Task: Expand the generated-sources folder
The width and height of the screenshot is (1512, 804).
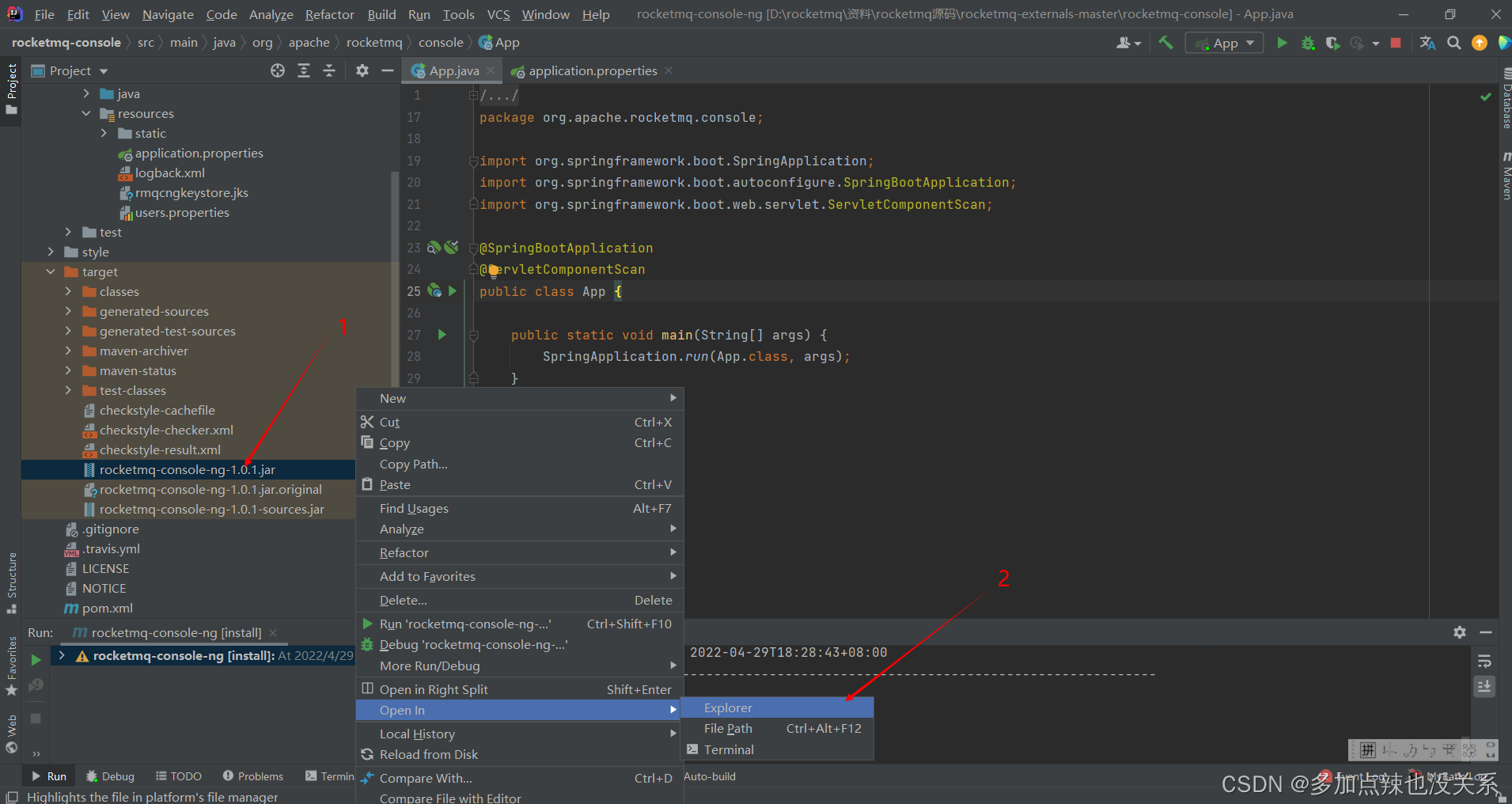Action: pos(68,311)
